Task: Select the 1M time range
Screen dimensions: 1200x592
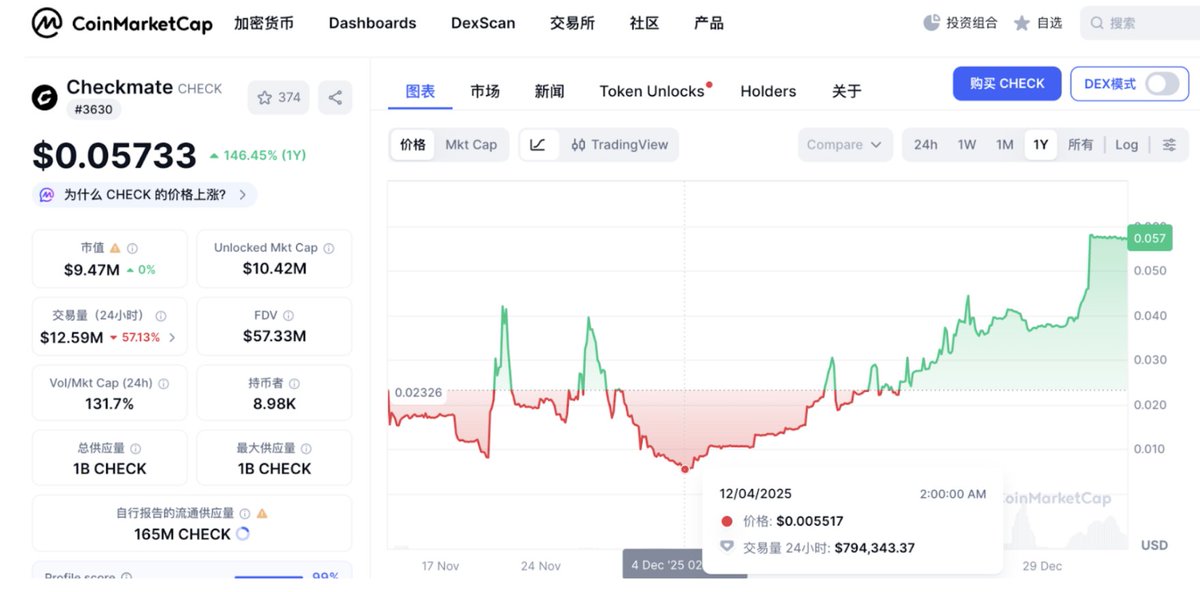Action: pyautogui.click(x=1004, y=144)
